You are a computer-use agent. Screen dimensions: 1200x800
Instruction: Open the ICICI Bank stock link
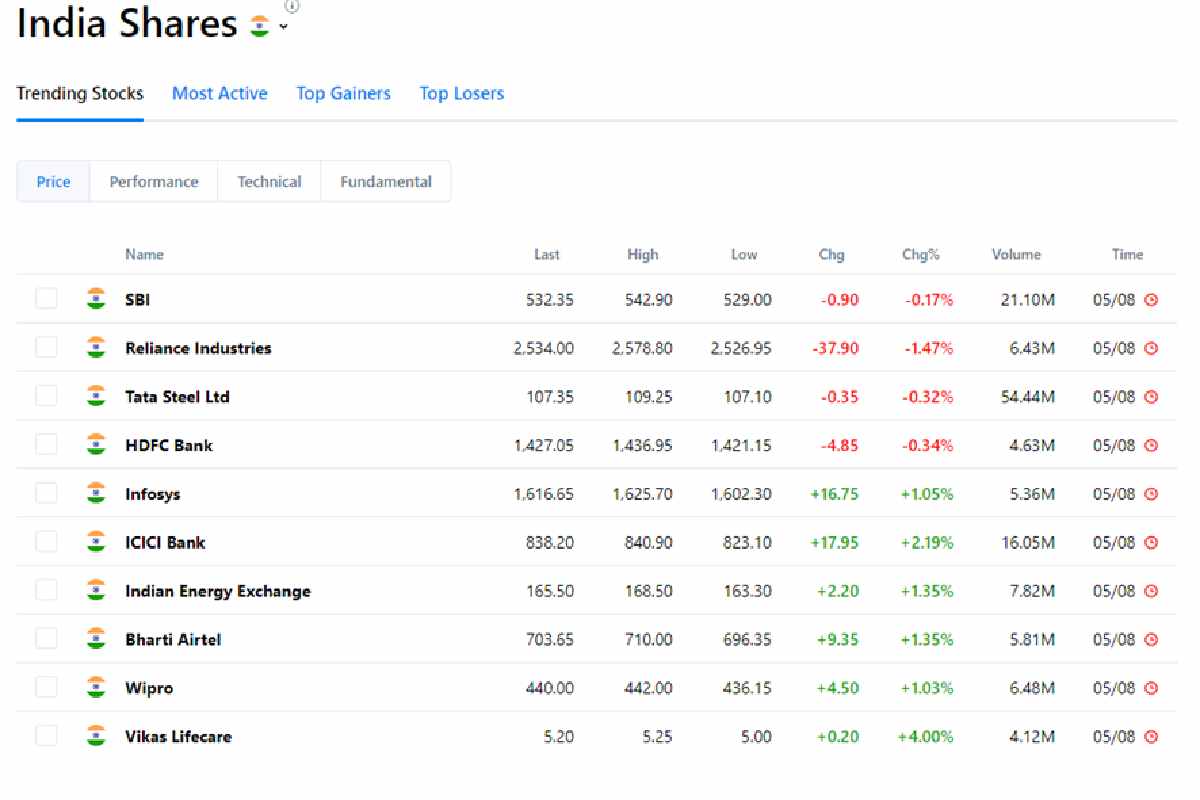[x=165, y=542]
